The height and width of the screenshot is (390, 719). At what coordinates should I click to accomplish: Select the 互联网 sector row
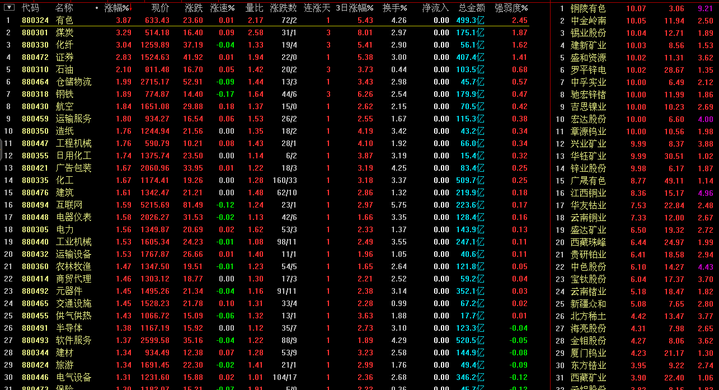[x=266, y=205]
